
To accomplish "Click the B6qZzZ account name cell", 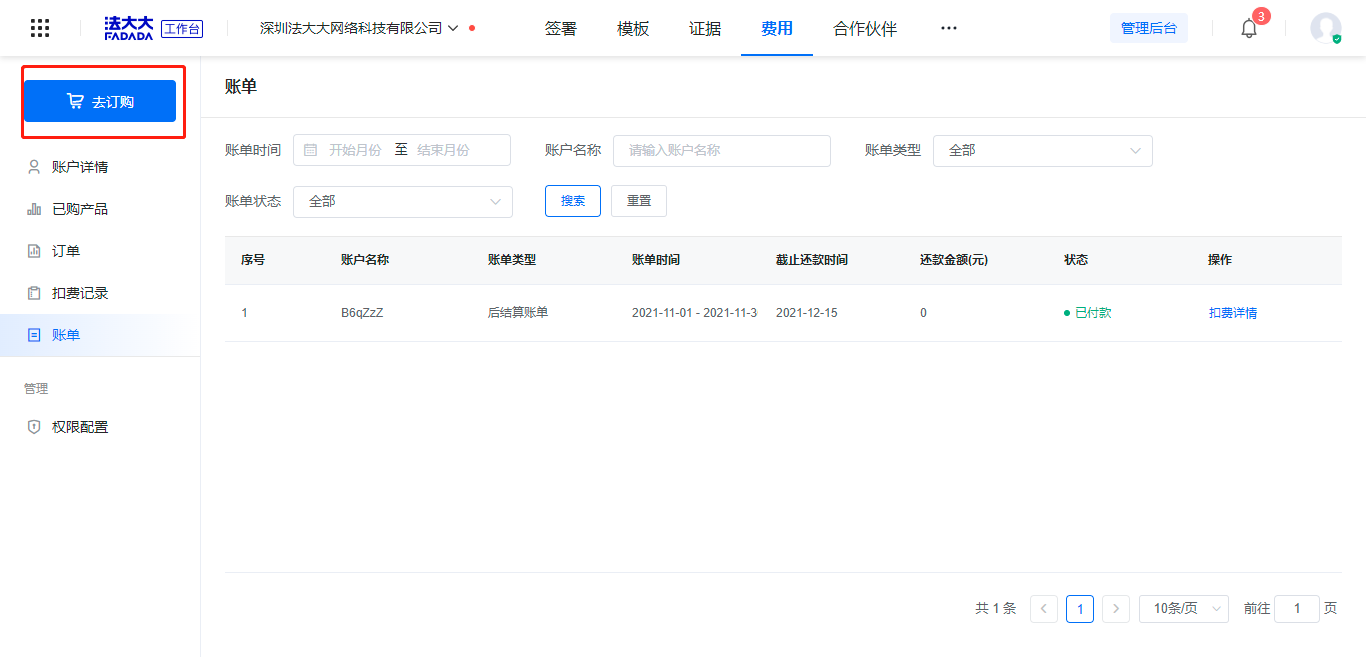I will [x=362, y=313].
